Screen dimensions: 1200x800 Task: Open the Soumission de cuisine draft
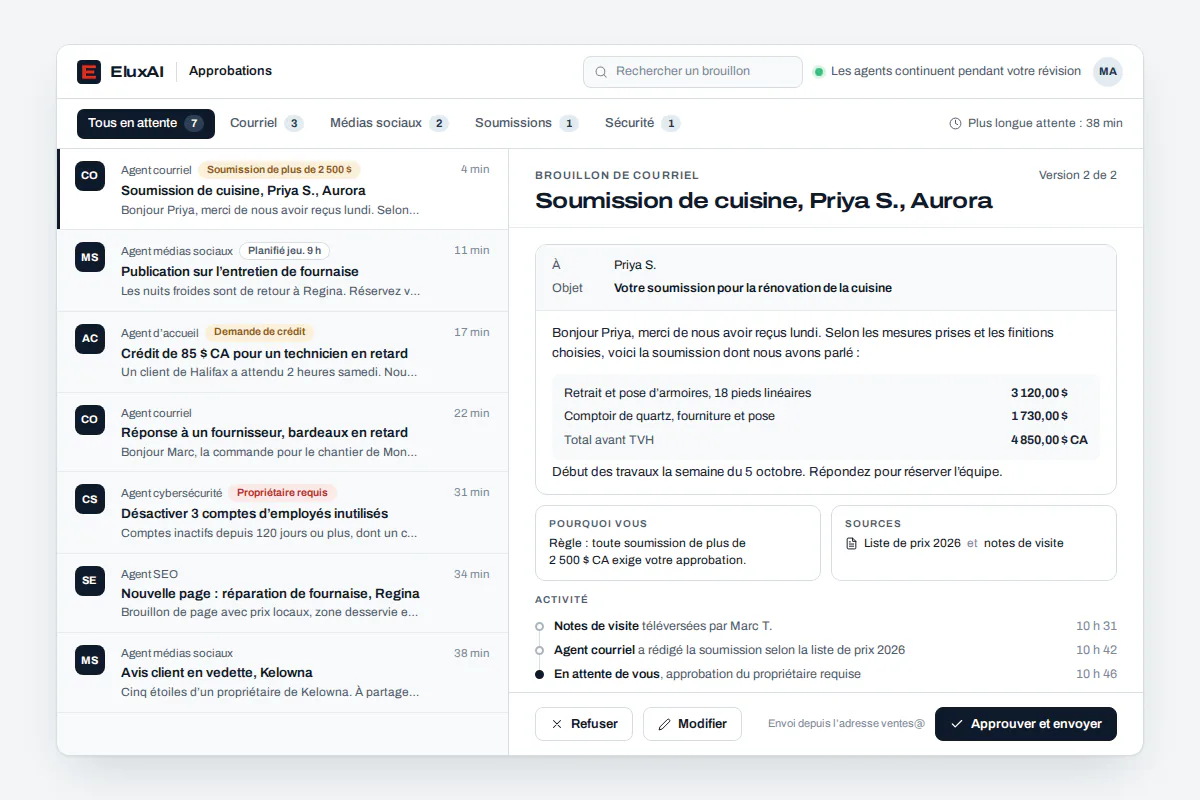283,190
